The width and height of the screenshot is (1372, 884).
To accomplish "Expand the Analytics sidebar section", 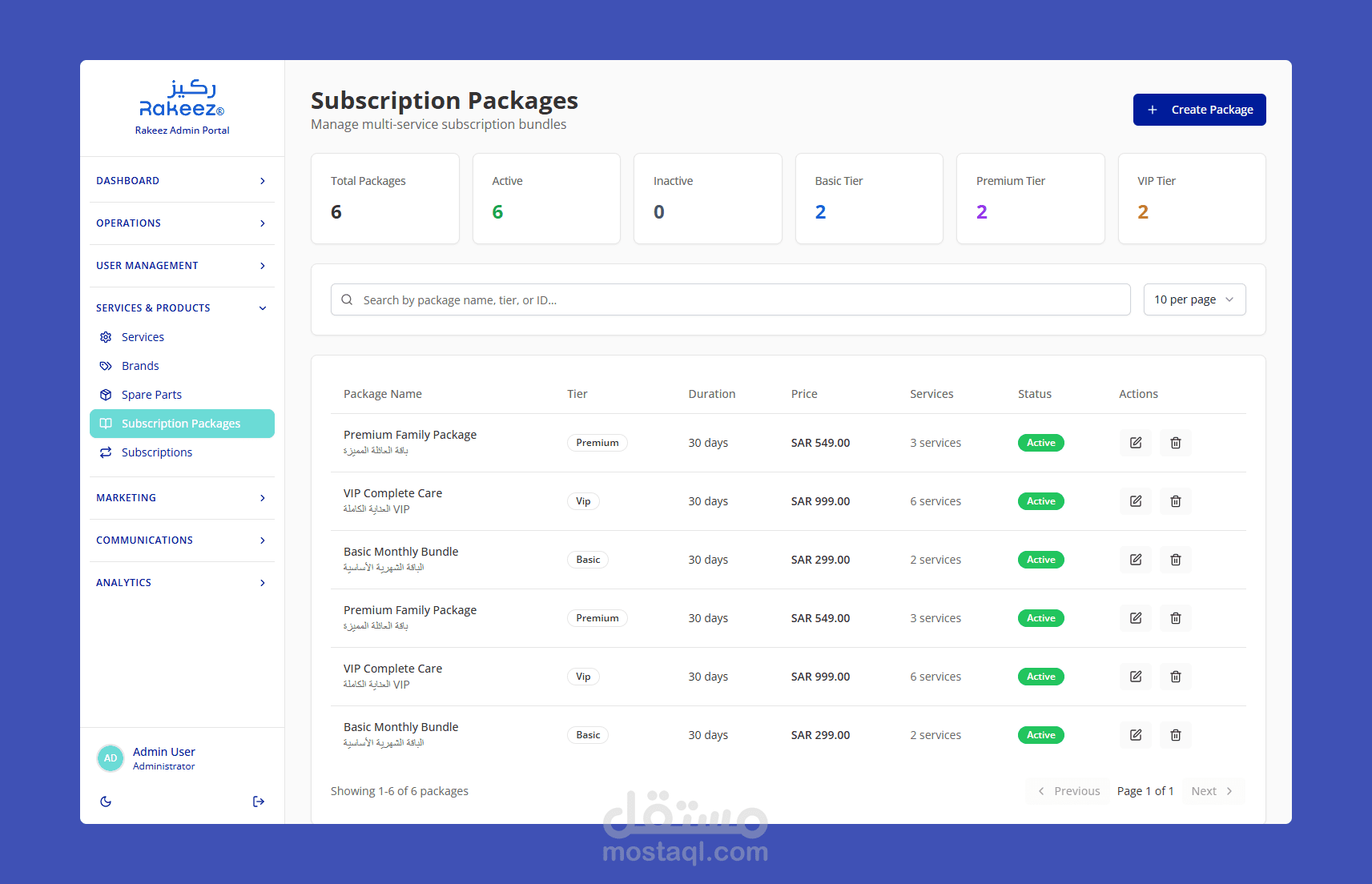I will coord(182,583).
